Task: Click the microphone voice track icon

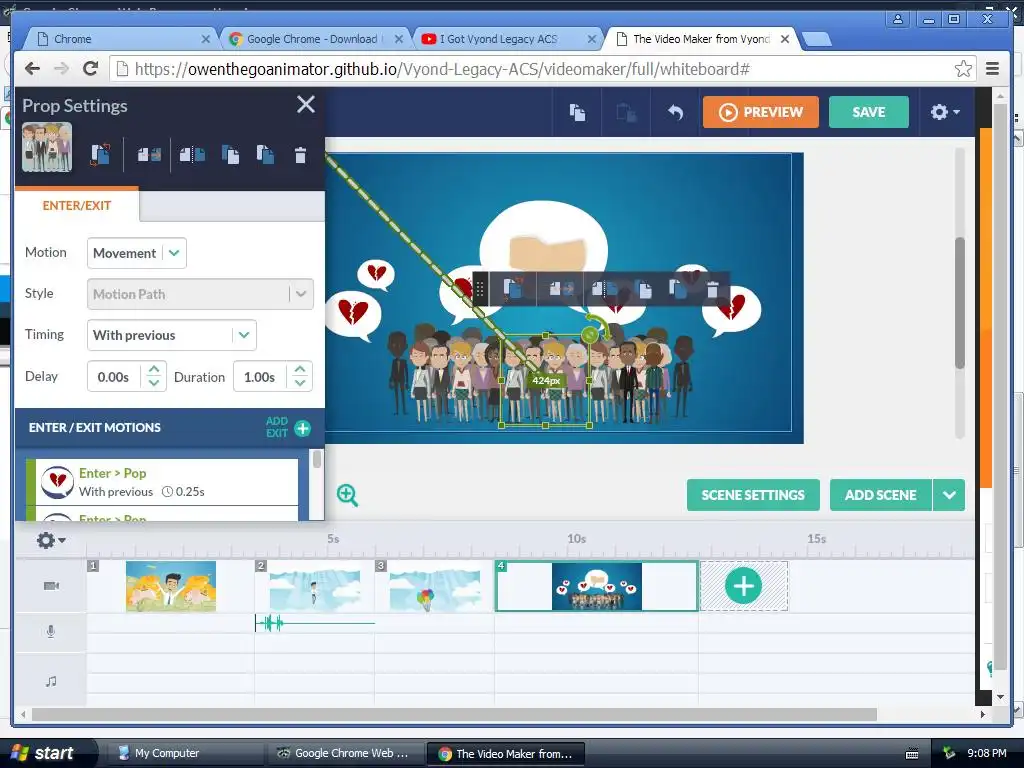Action: point(51,632)
